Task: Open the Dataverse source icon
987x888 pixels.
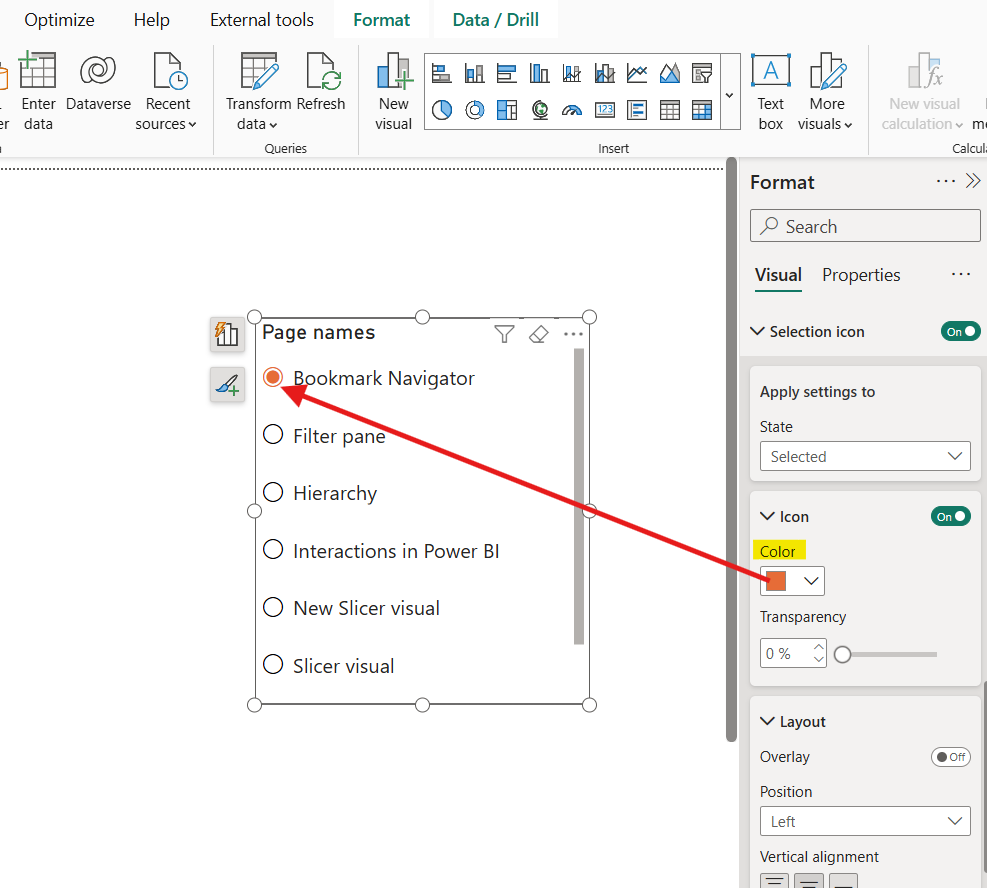Action: coord(98,72)
